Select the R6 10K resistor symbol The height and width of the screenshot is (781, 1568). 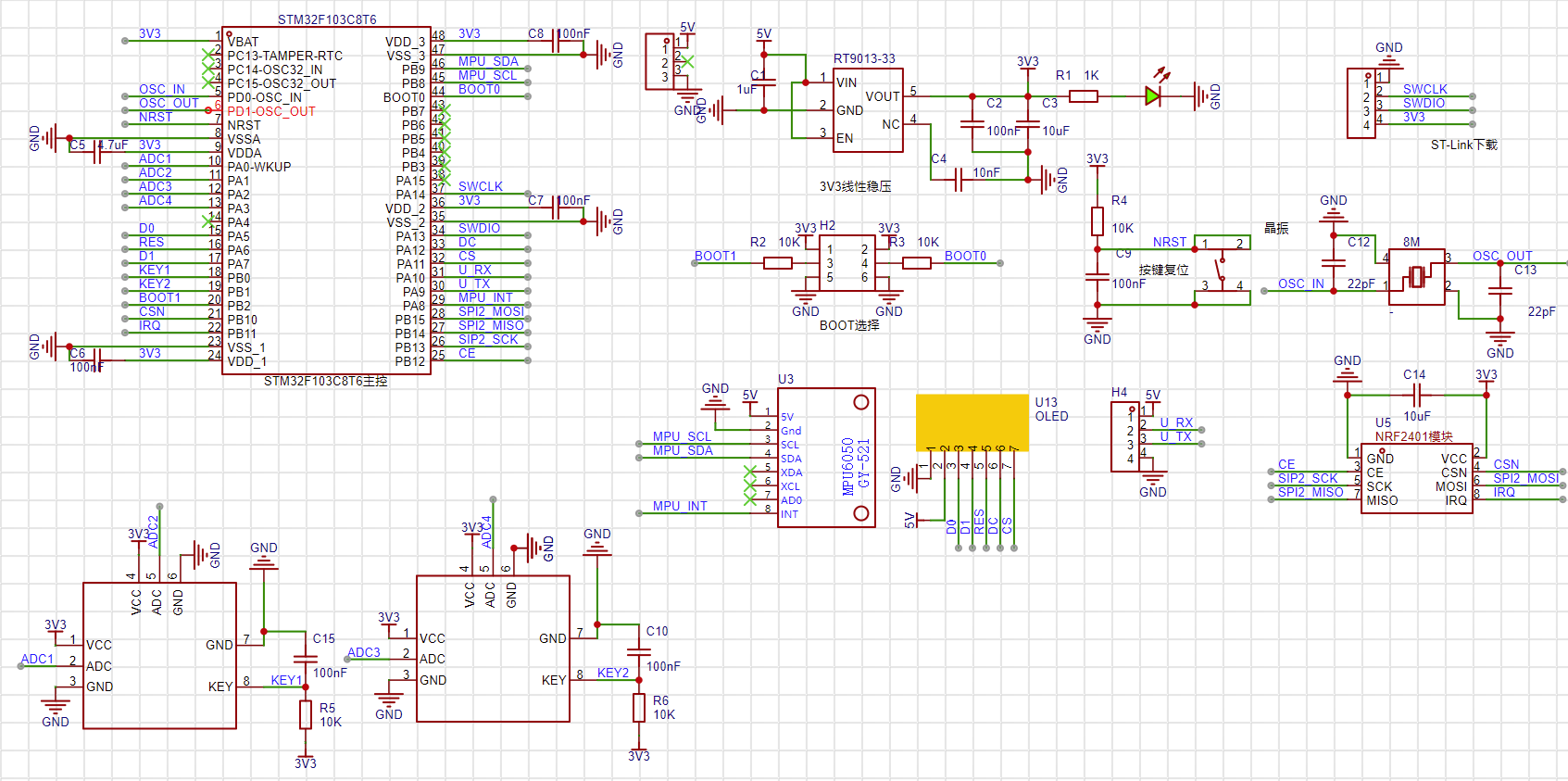pyautogui.click(x=639, y=708)
